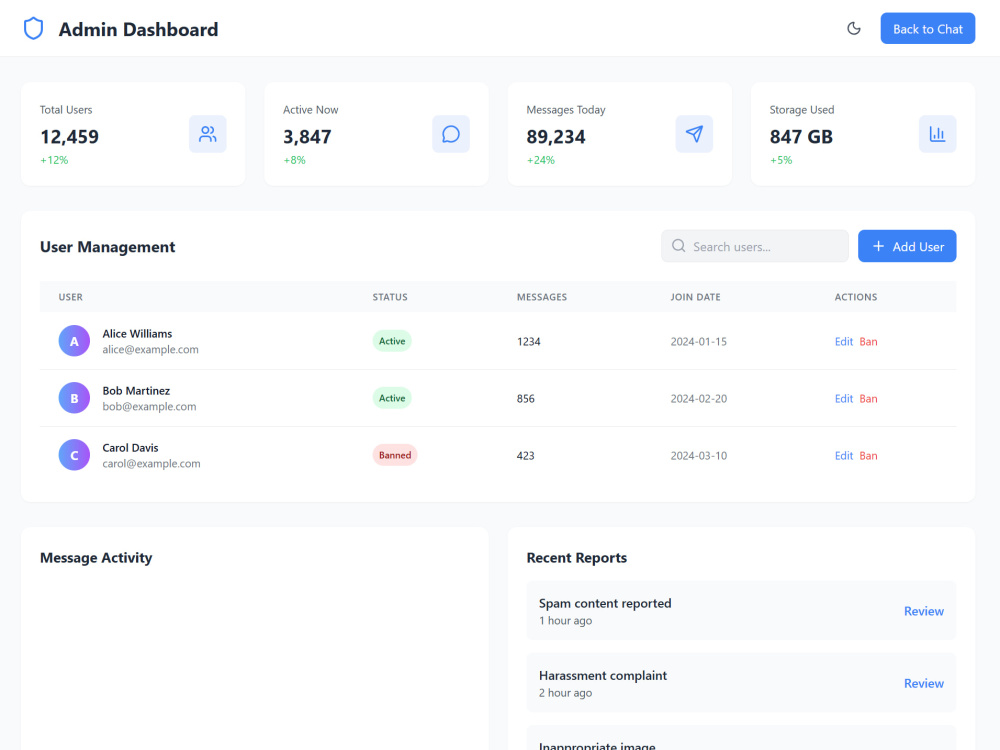This screenshot has height=750, width=1000.
Task: Select the alice@example.com email text
Action: click(x=151, y=349)
